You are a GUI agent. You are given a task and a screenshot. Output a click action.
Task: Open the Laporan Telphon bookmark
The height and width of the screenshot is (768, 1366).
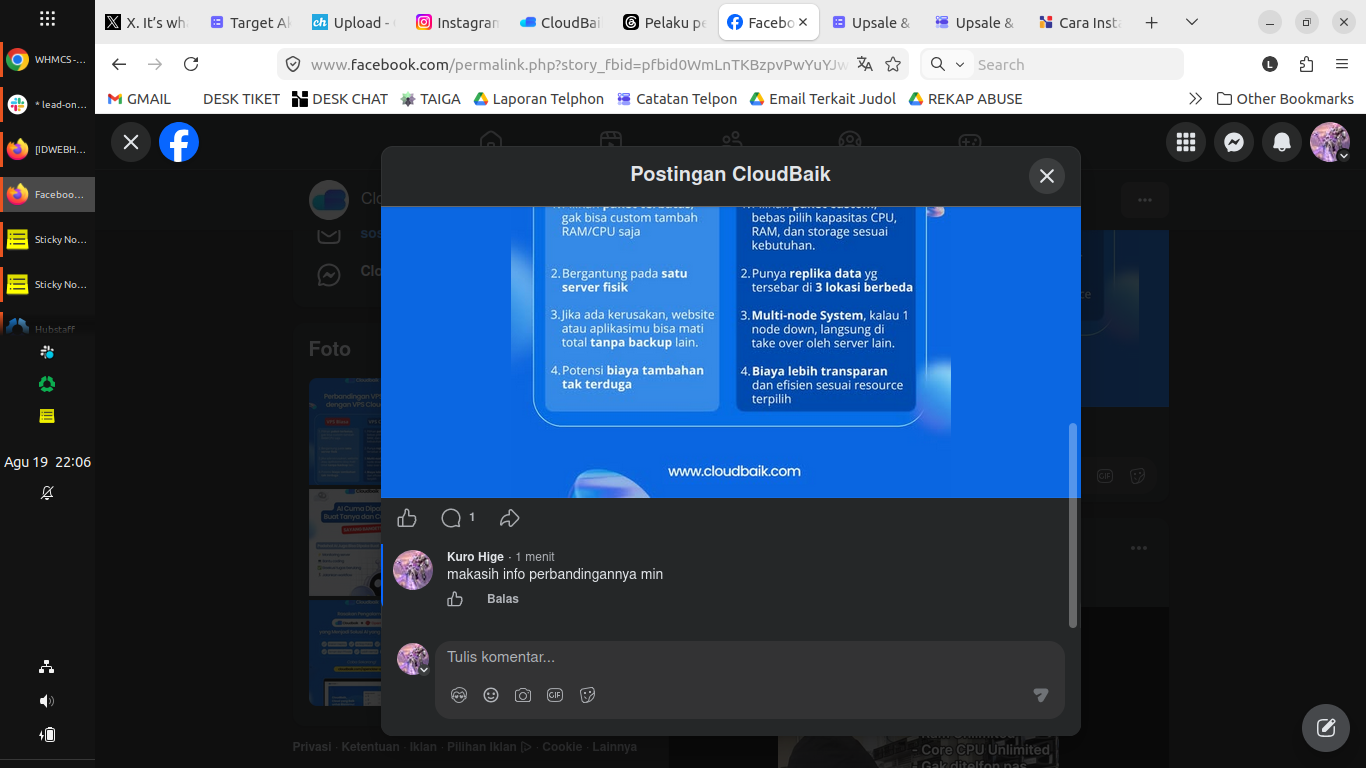point(538,99)
